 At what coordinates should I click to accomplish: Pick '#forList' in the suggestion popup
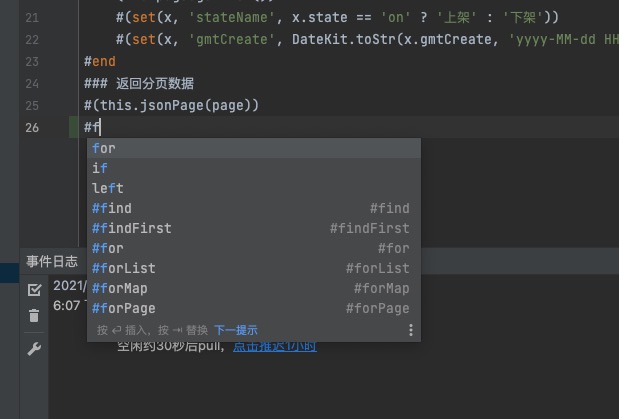pyautogui.click(x=124, y=268)
